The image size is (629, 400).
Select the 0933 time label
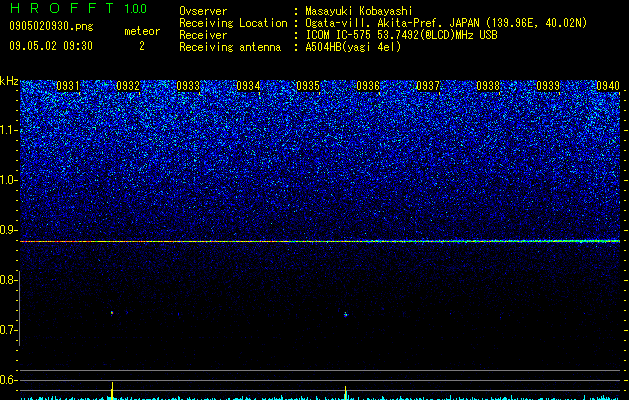188,86
